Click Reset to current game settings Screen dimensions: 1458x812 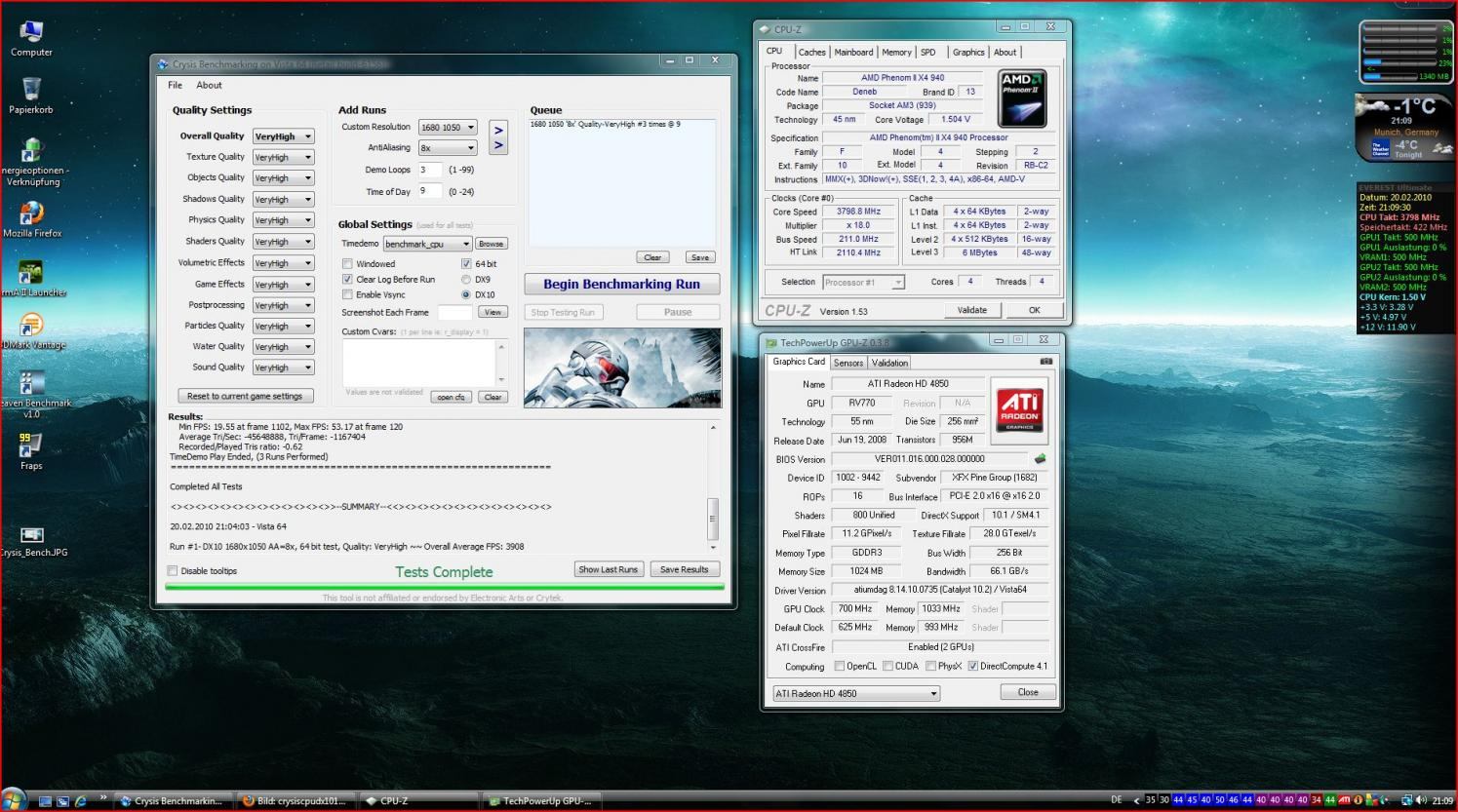[x=246, y=396]
